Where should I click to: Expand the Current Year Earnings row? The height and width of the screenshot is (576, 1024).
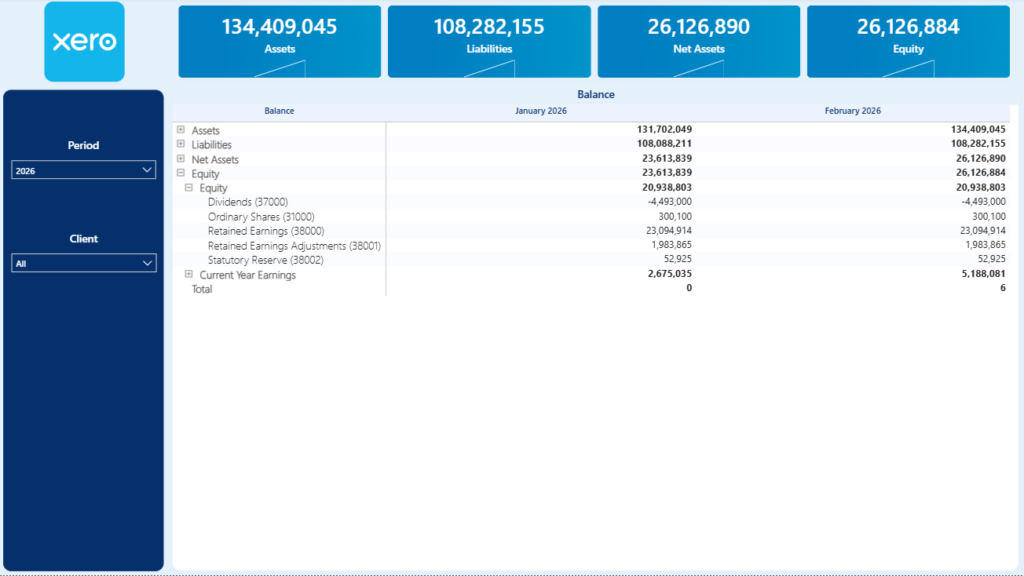189,275
